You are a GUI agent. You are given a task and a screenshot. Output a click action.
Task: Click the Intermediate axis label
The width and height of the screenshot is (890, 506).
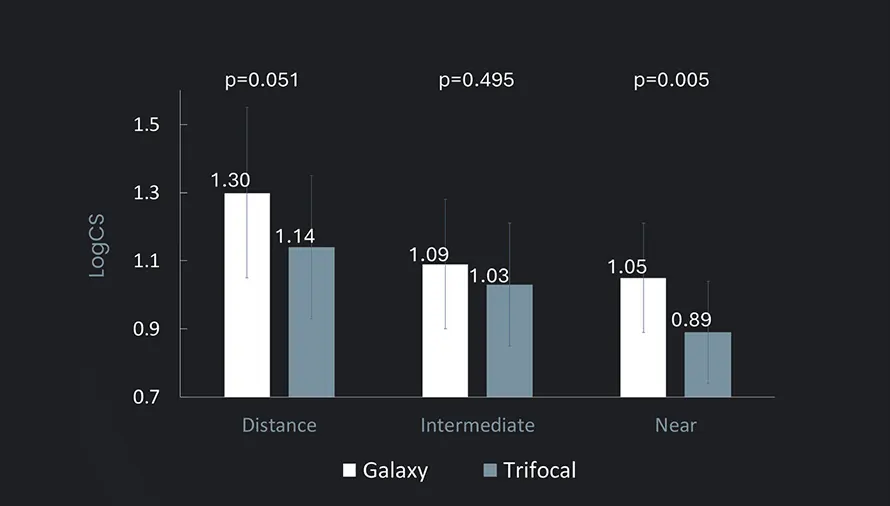click(477, 425)
